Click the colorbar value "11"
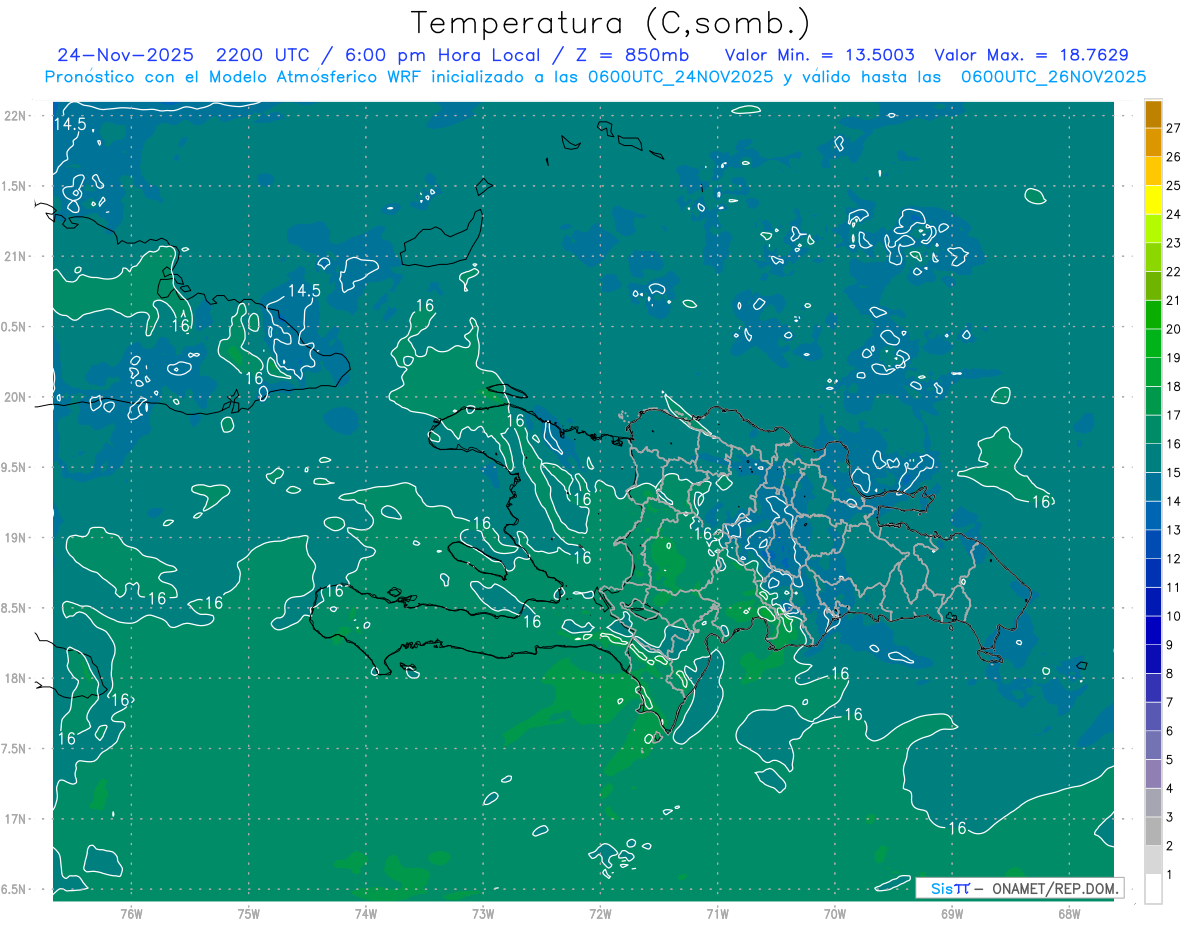1200x927 pixels. (1174, 587)
